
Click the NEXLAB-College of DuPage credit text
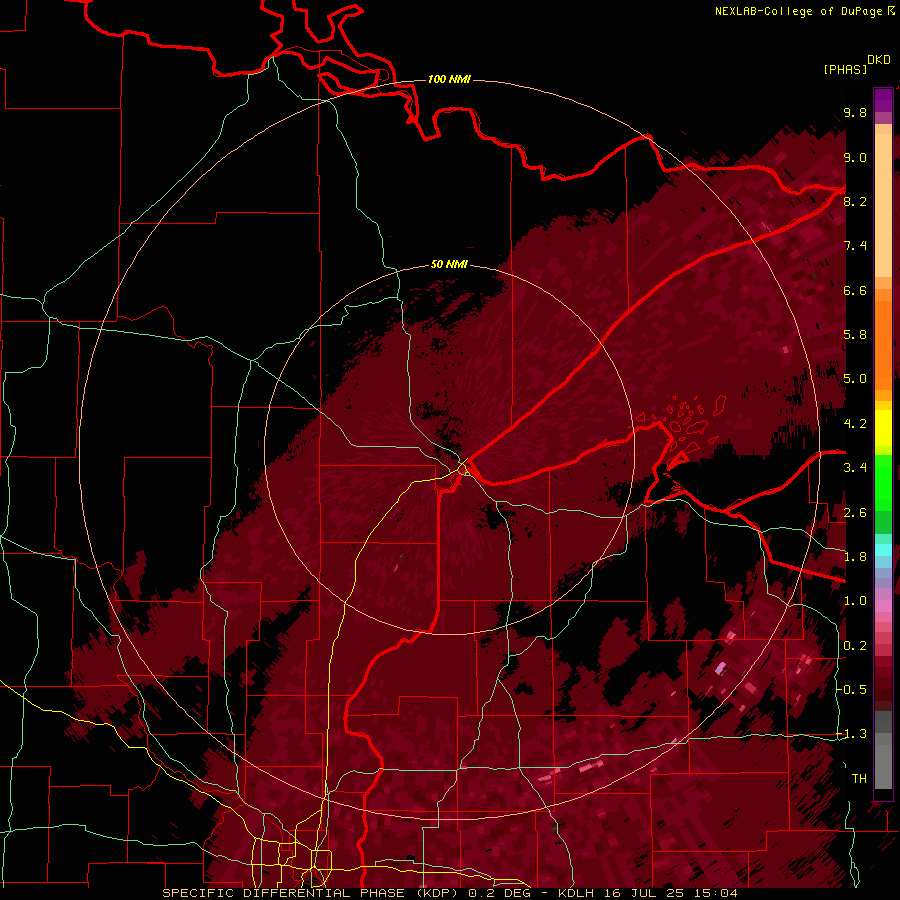pyautogui.click(x=798, y=11)
